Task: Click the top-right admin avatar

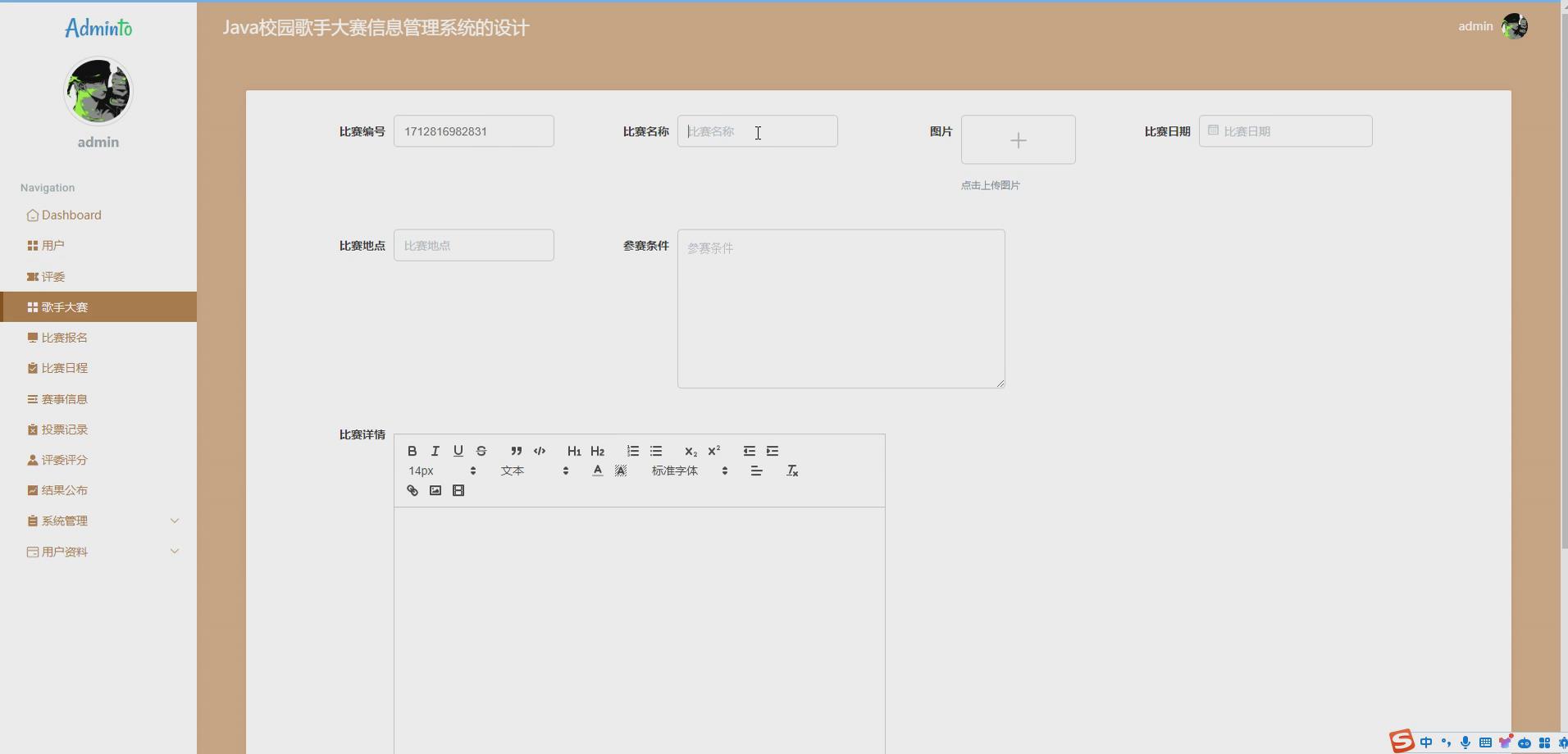Action: (1515, 26)
